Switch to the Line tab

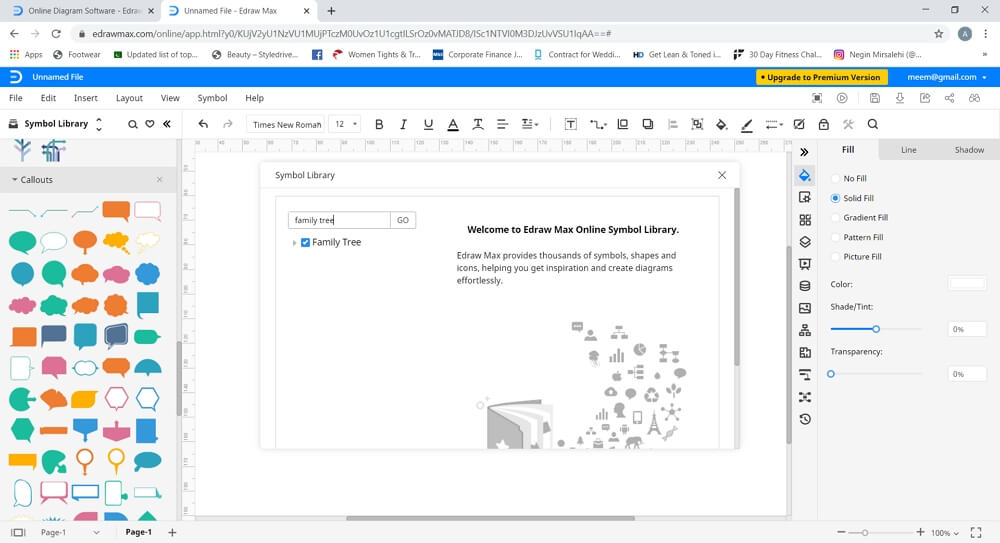tap(908, 150)
